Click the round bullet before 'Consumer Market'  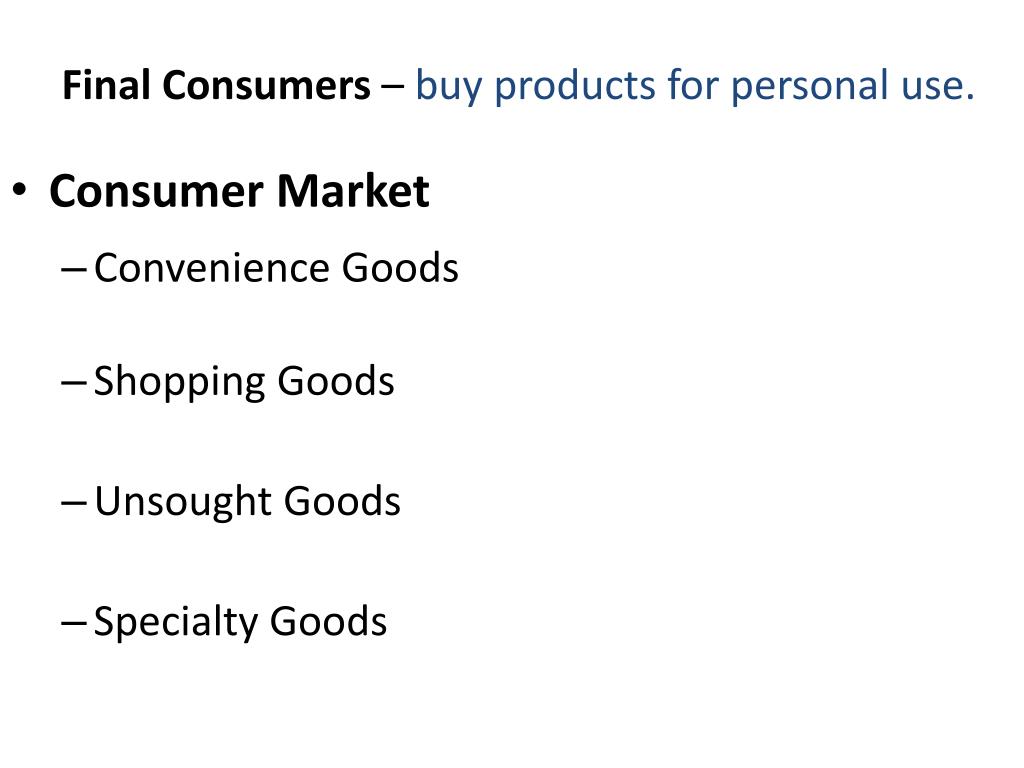pyautogui.click(x=20, y=189)
